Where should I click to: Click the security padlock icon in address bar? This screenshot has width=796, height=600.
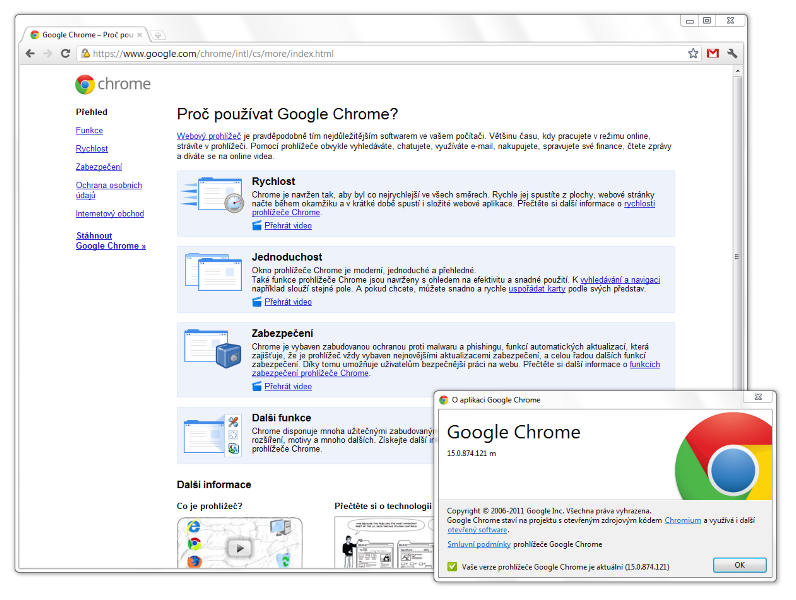pyautogui.click(x=86, y=53)
